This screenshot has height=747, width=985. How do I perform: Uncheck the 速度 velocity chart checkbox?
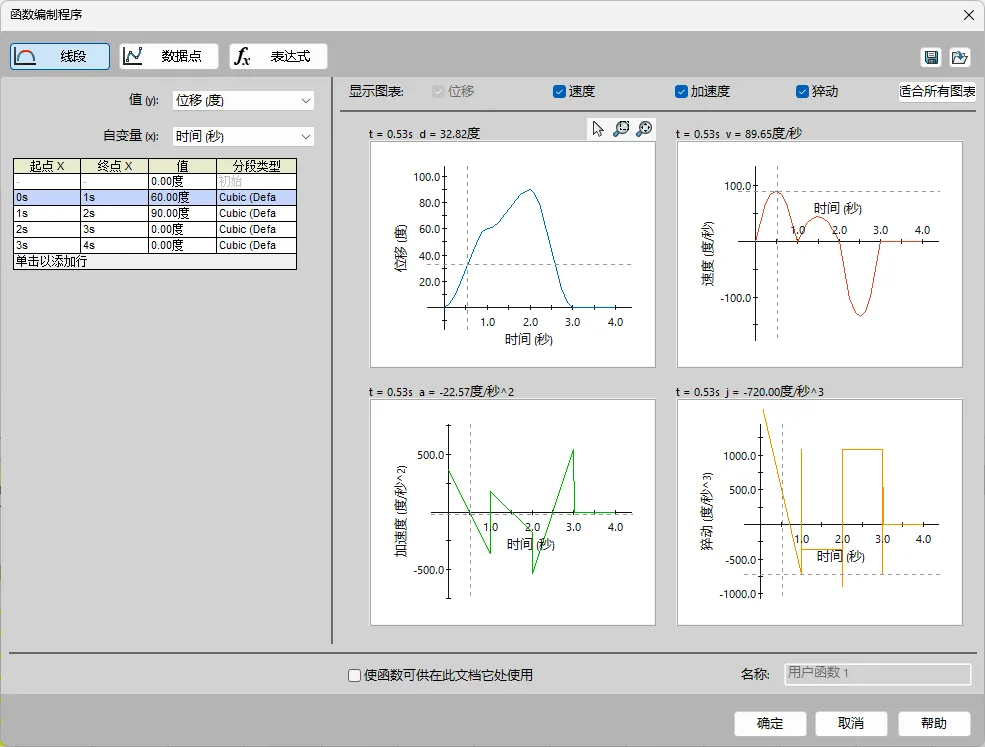[559, 92]
